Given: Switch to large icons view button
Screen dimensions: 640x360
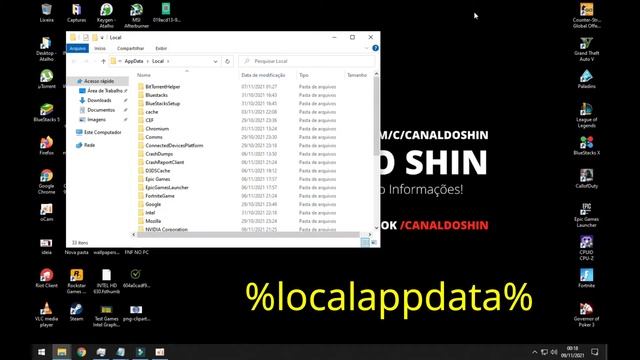Looking at the screenshot, I should pos(373,242).
